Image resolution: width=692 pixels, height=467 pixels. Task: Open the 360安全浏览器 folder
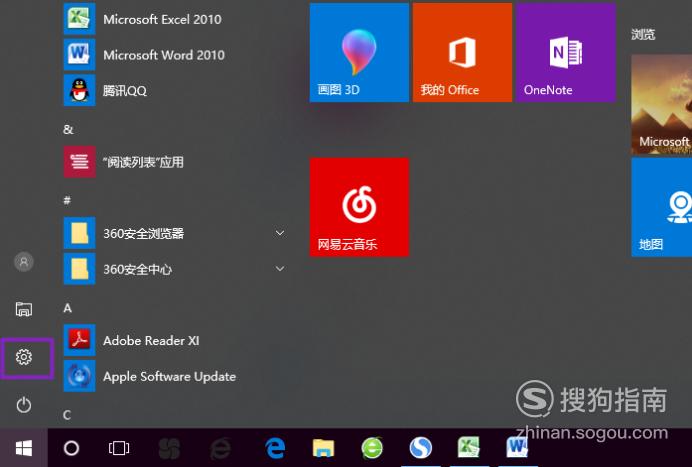177,233
